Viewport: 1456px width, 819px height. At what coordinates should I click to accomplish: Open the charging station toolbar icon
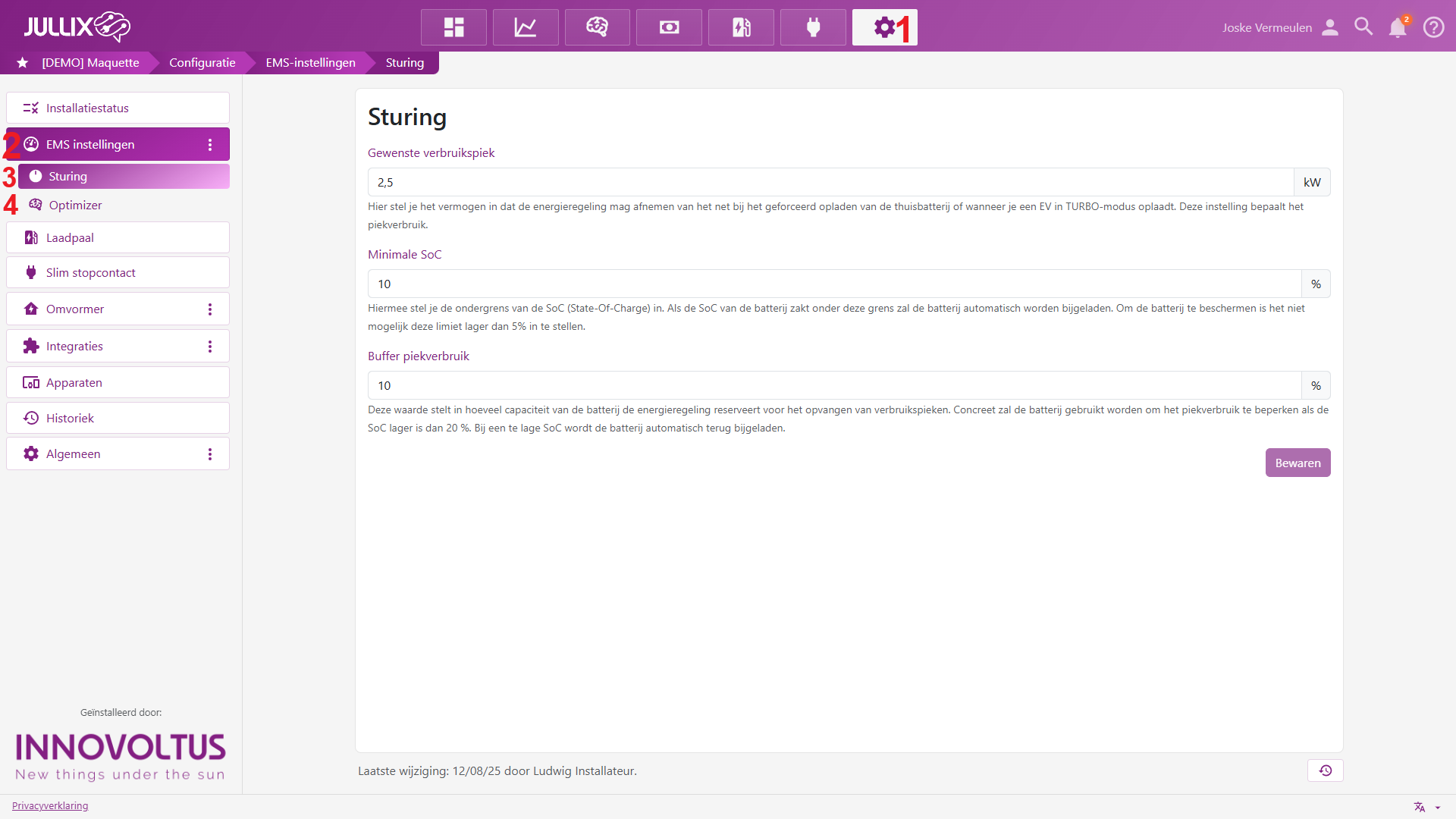[x=741, y=27]
